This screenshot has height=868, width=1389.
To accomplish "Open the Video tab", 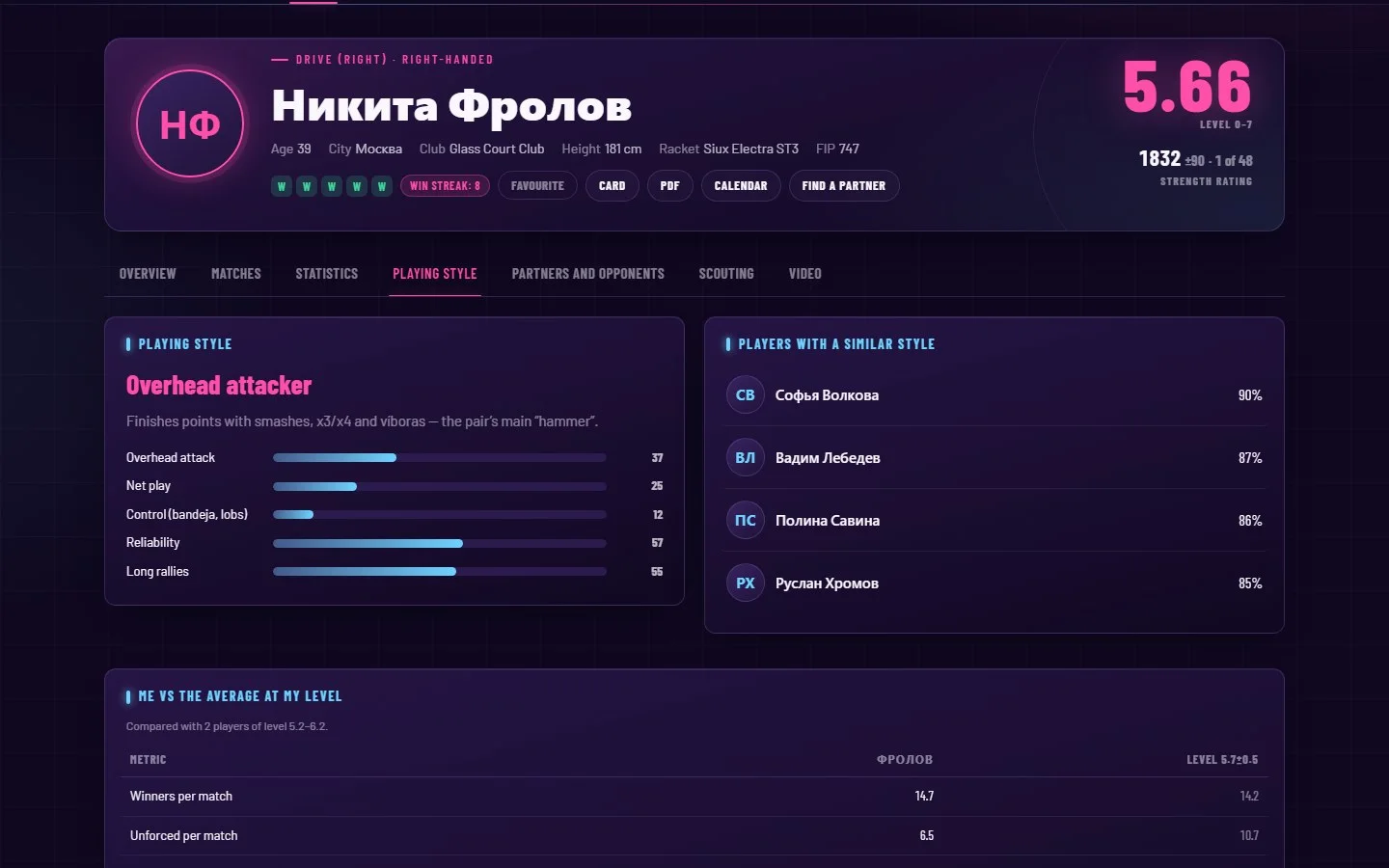I will [805, 274].
